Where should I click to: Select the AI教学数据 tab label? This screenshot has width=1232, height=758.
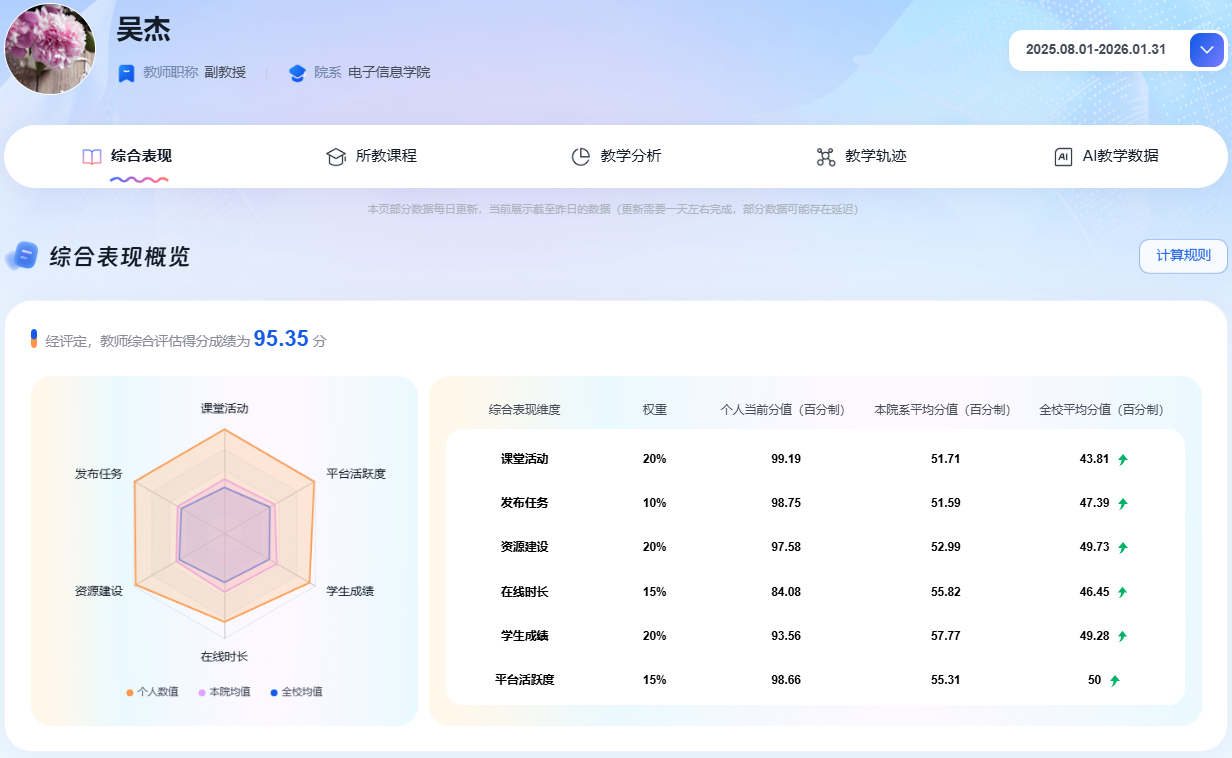coord(1120,156)
